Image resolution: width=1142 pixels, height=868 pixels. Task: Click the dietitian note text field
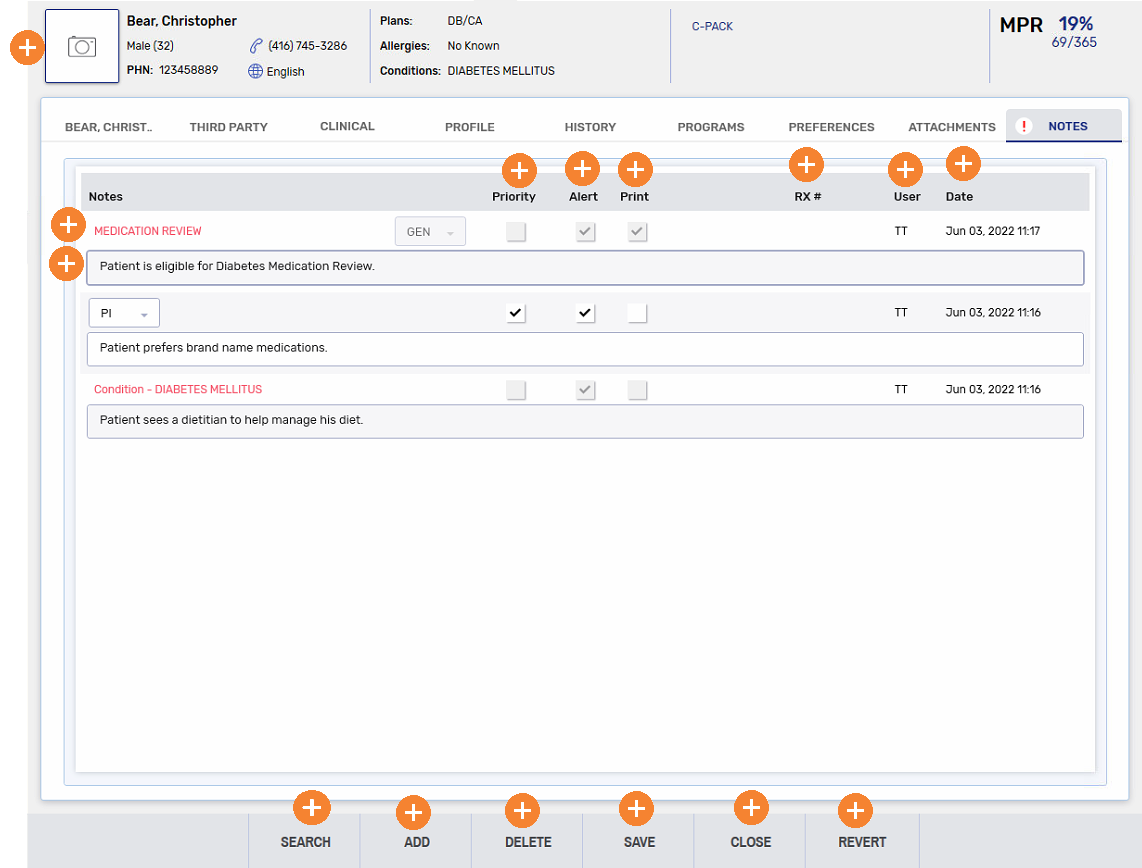pyautogui.click(x=585, y=421)
